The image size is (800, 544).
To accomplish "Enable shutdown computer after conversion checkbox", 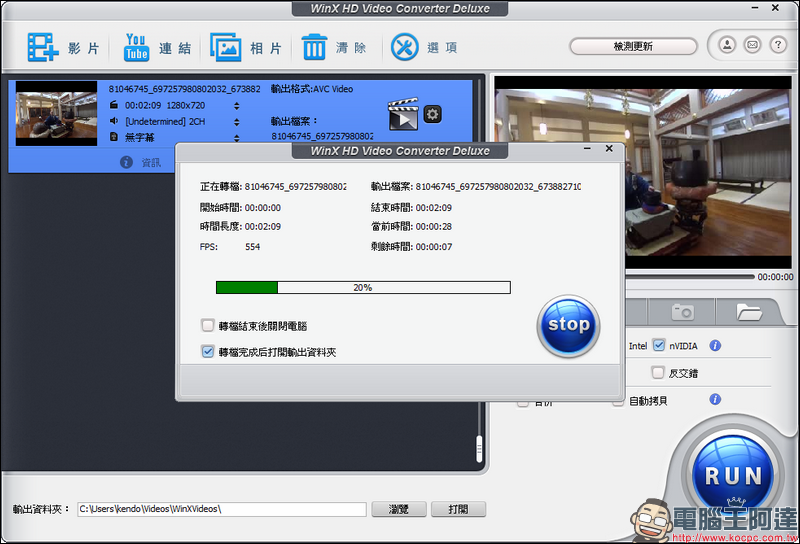I will [x=208, y=325].
